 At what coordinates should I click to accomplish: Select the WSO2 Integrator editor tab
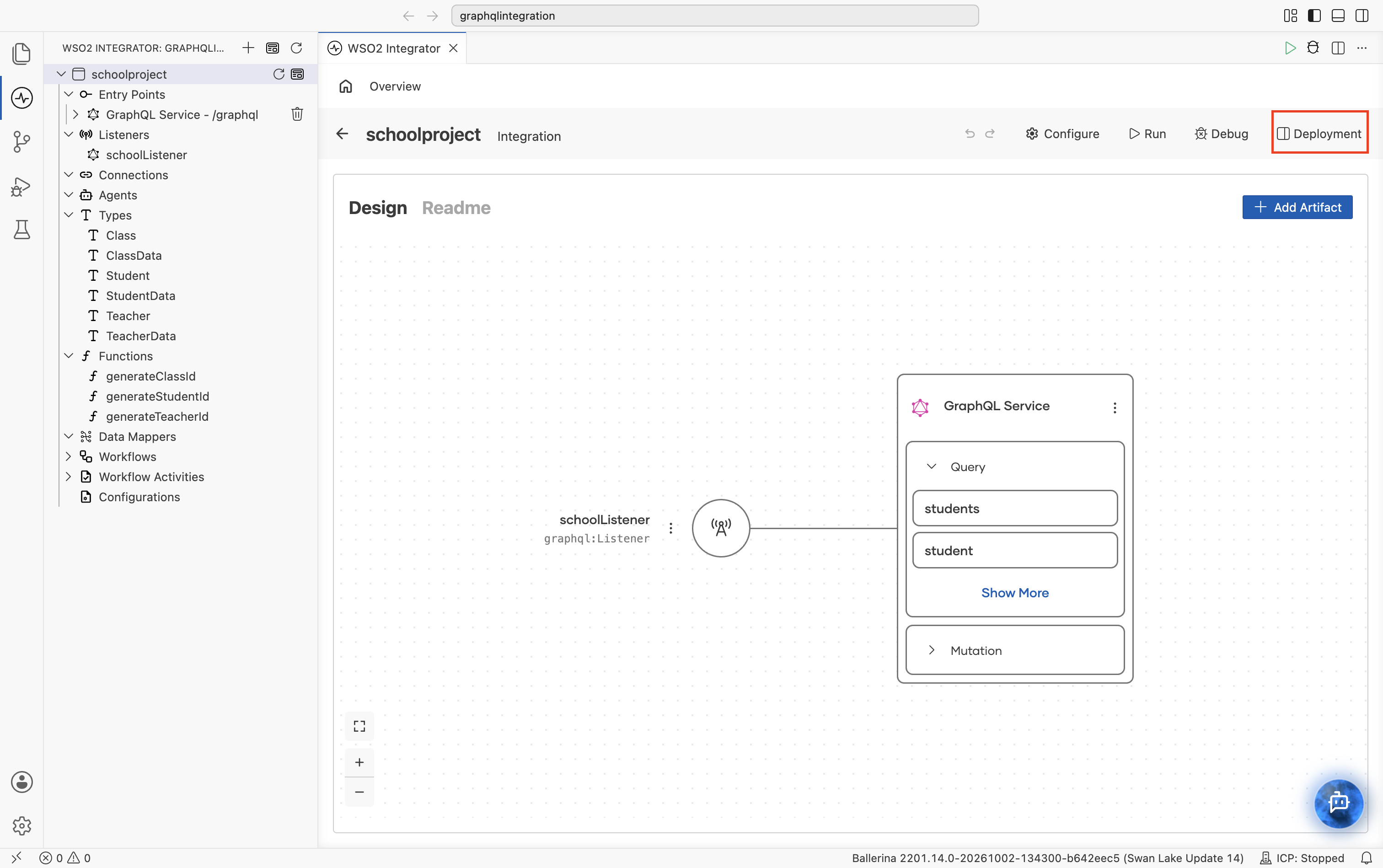[x=393, y=48]
